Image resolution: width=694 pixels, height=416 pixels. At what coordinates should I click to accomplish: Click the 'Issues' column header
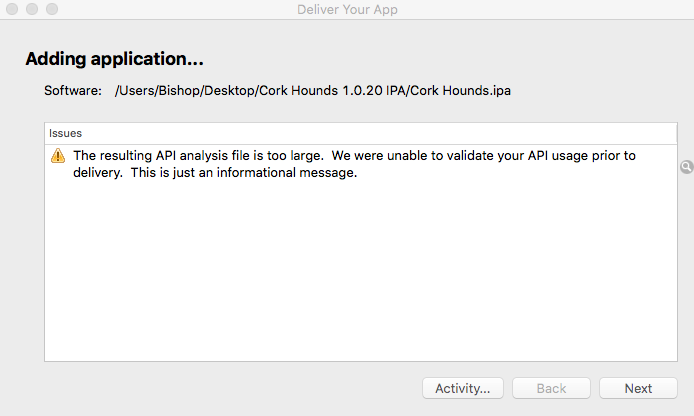(65, 133)
